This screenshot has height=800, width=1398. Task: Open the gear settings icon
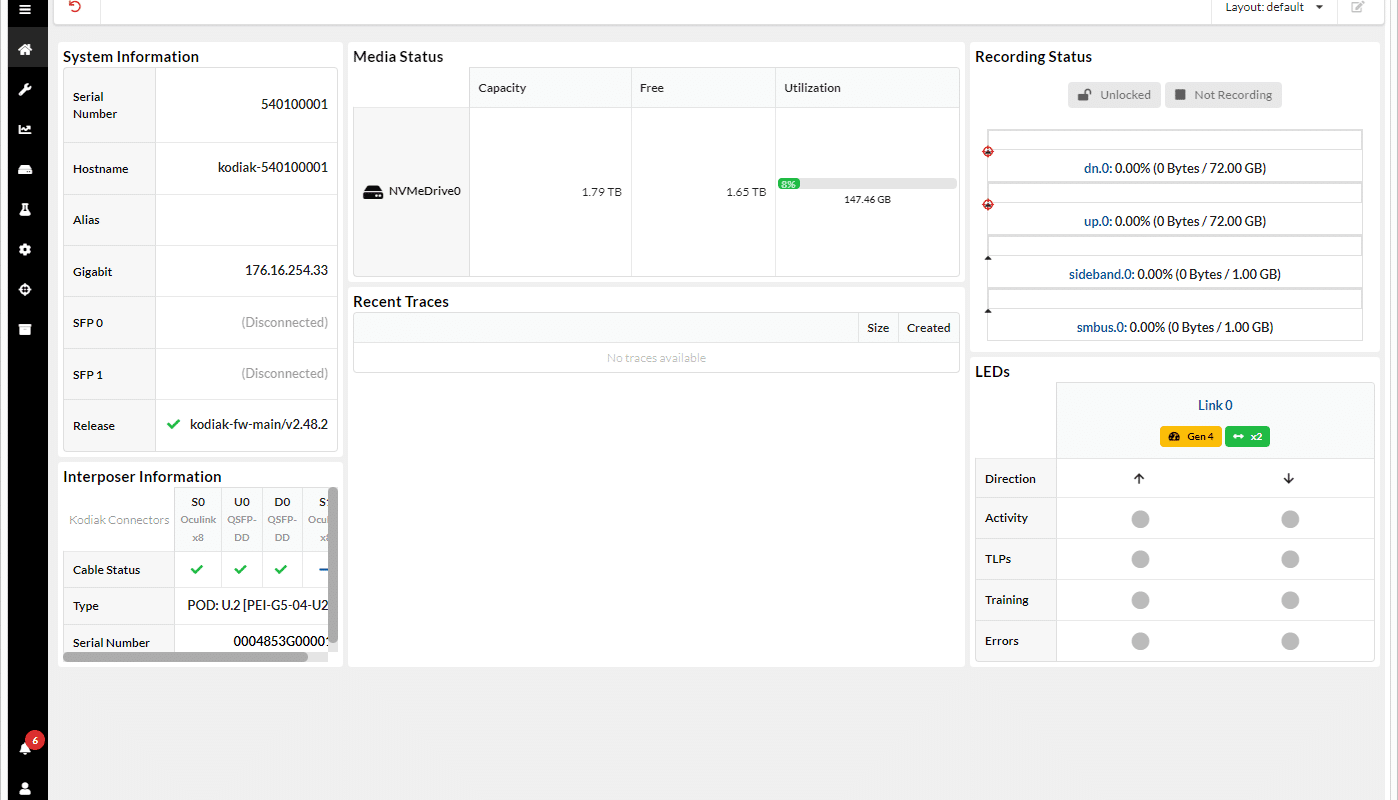click(x=25, y=249)
